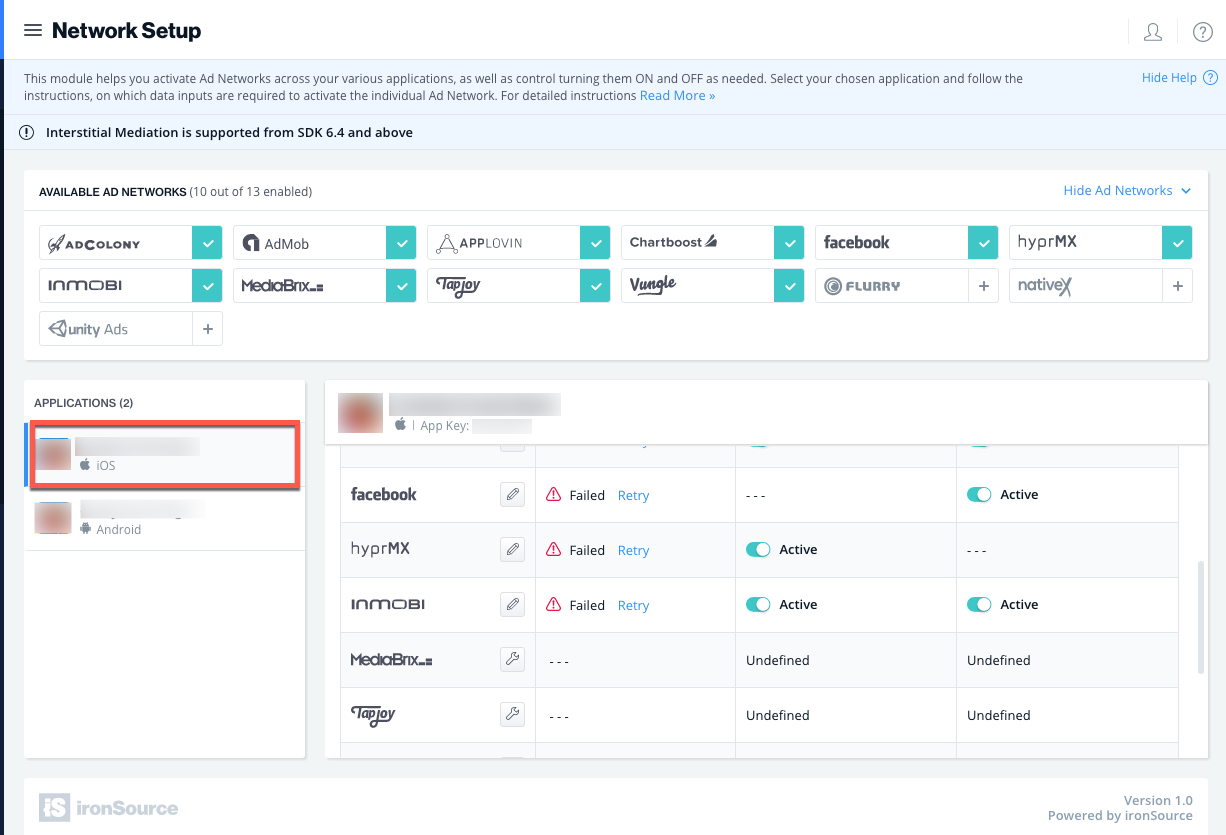This screenshot has height=835, width=1226.
Task: Open the Vungle network dropdown arrow
Action: [x=789, y=285]
